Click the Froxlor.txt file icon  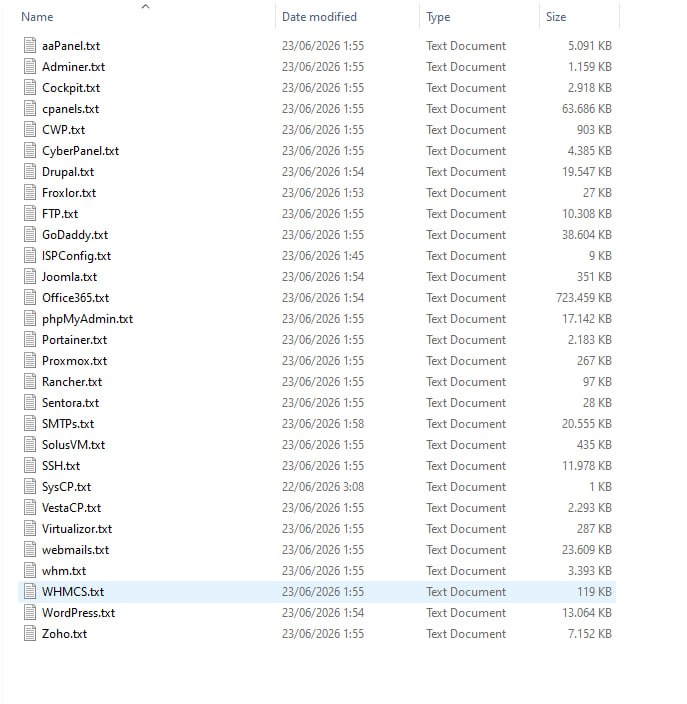30,193
